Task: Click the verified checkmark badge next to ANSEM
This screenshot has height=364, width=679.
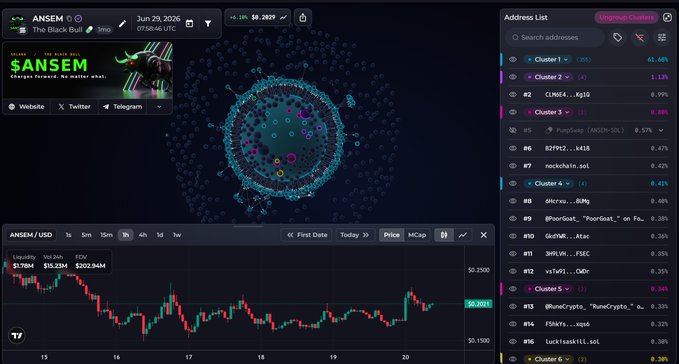Action: 78,19
